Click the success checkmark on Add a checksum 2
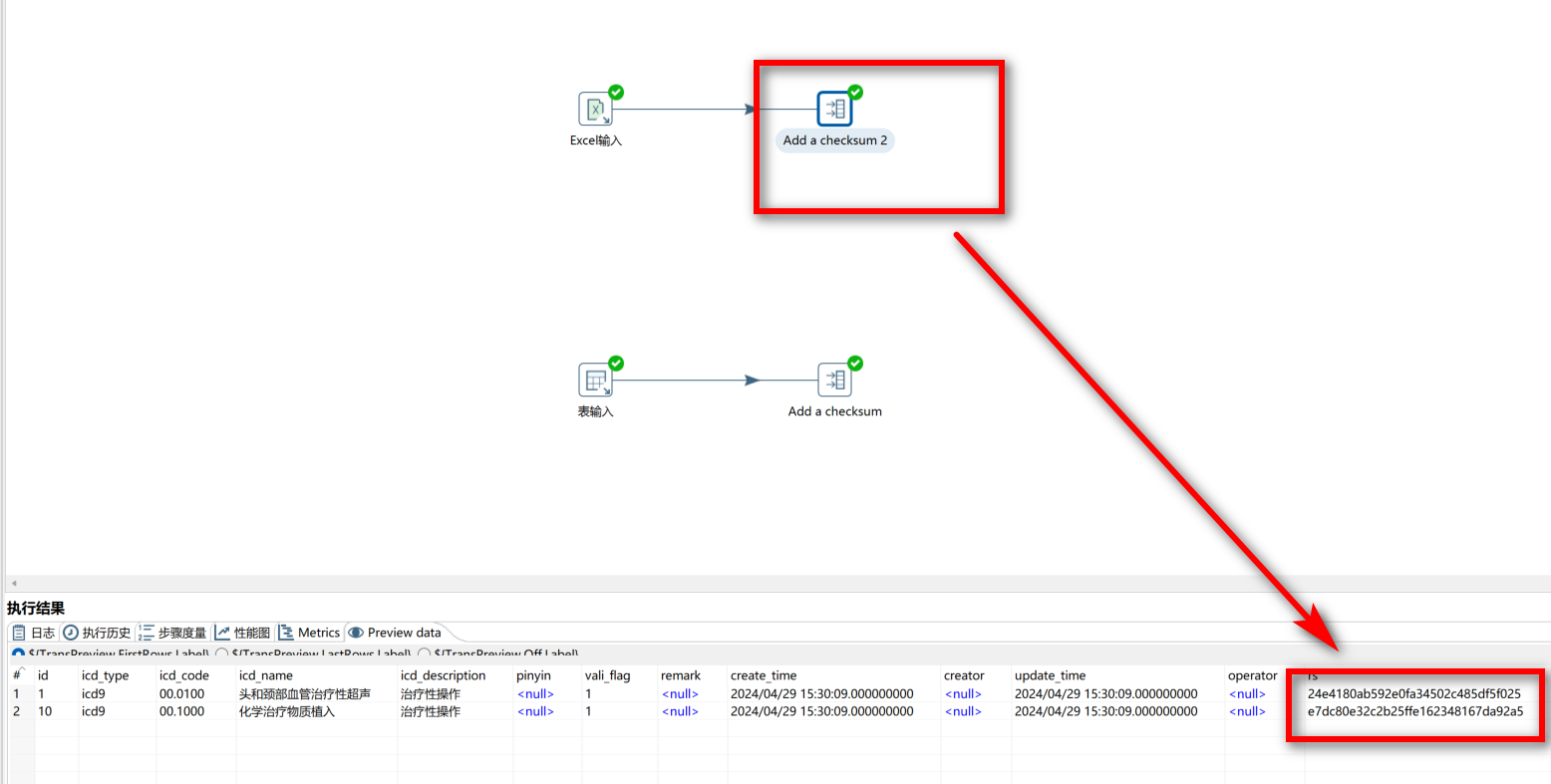The image size is (1551, 784). click(853, 90)
